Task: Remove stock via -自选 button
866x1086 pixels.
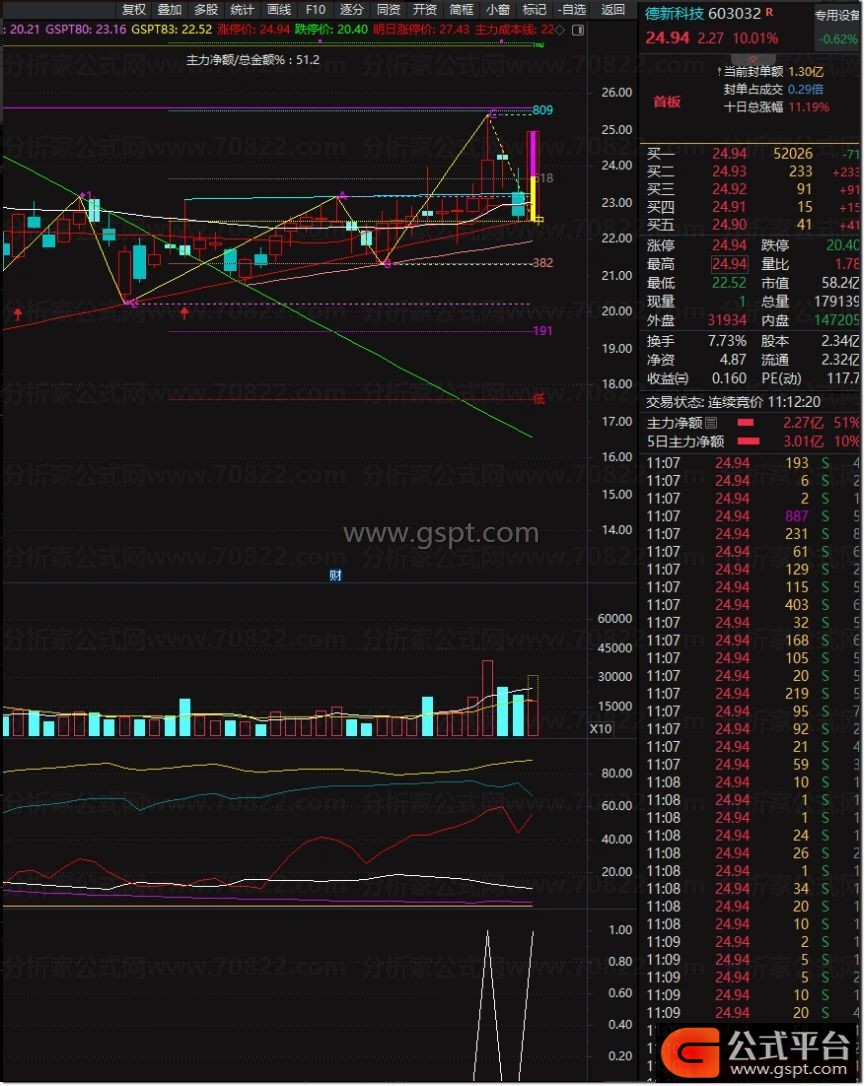Action: coord(572,10)
